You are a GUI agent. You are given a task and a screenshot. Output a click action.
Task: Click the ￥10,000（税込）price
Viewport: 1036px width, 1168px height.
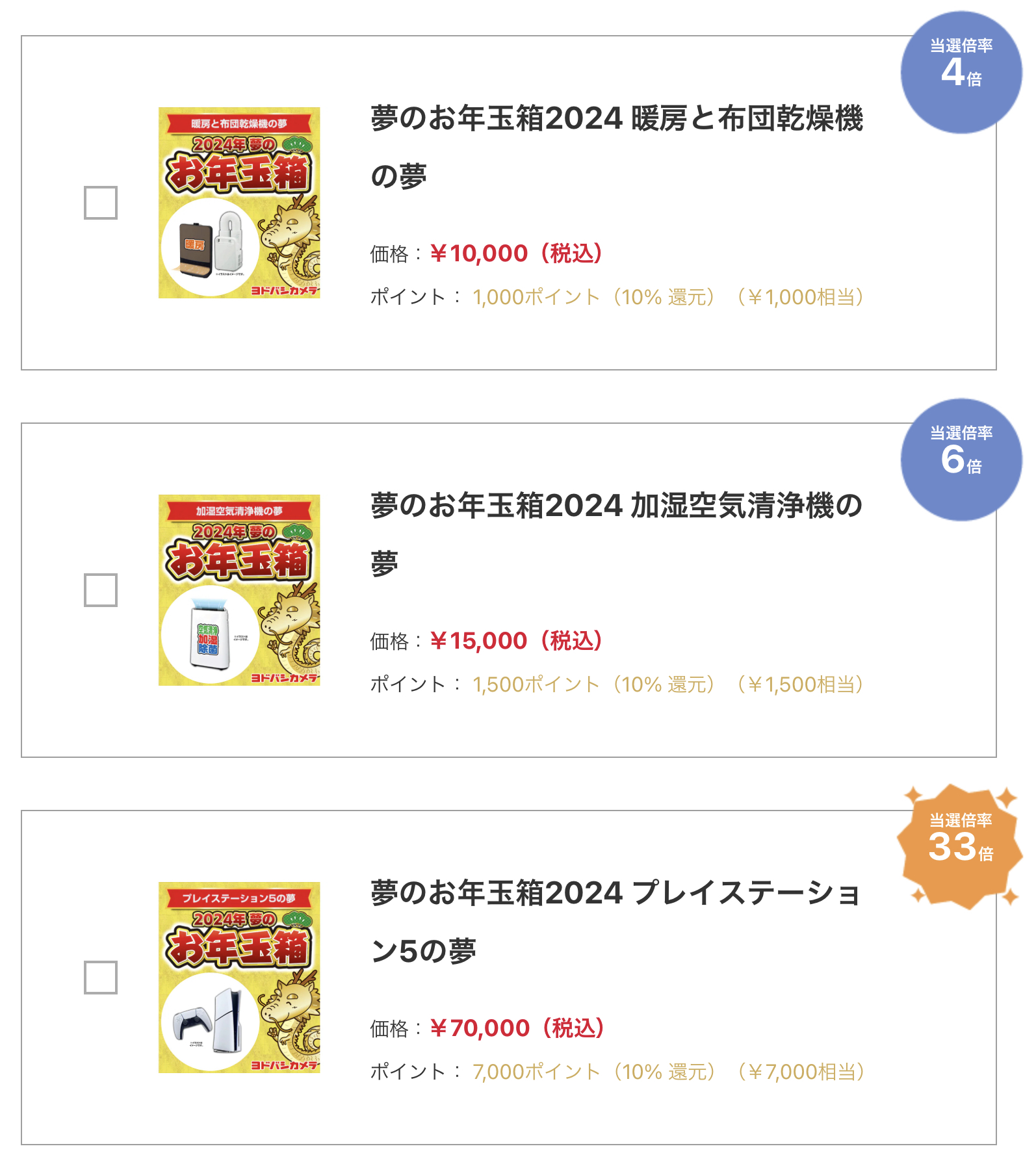(x=517, y=253)
